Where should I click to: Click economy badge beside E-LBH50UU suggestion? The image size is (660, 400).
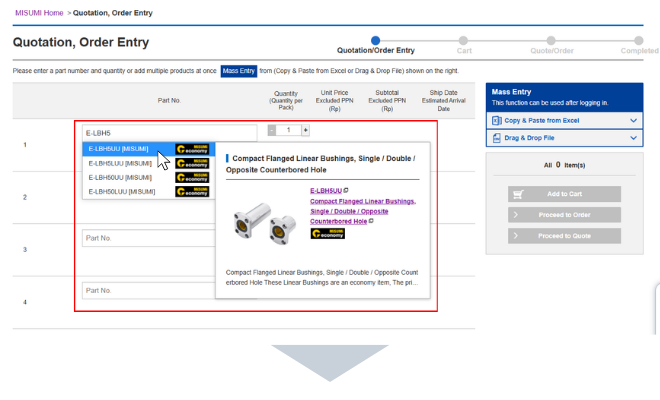click(192, 178)
